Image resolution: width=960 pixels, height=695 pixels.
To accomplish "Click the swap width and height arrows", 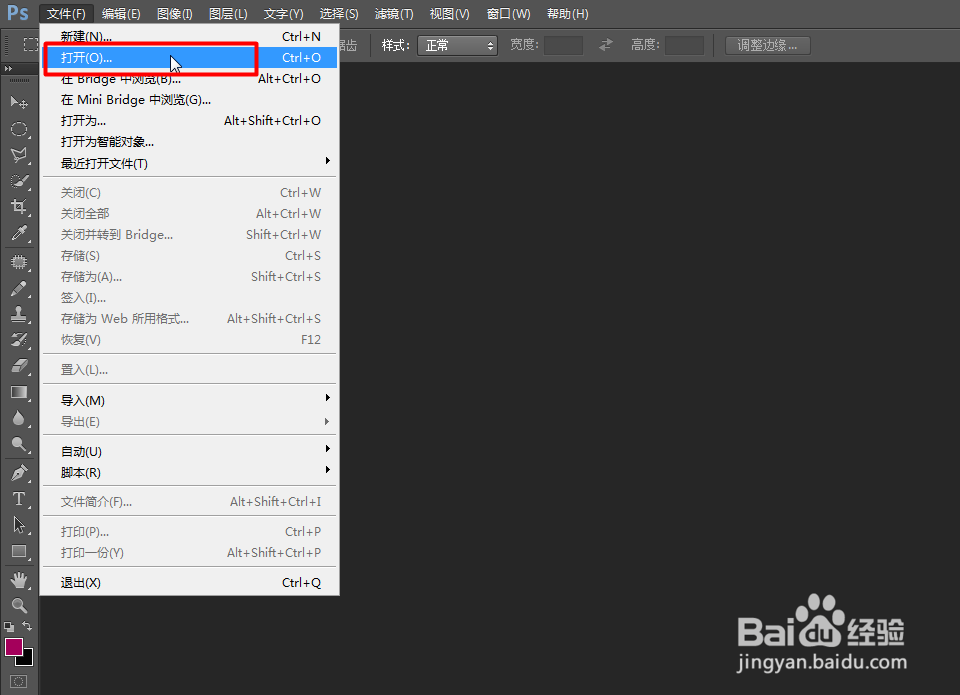I will (606, 45).
